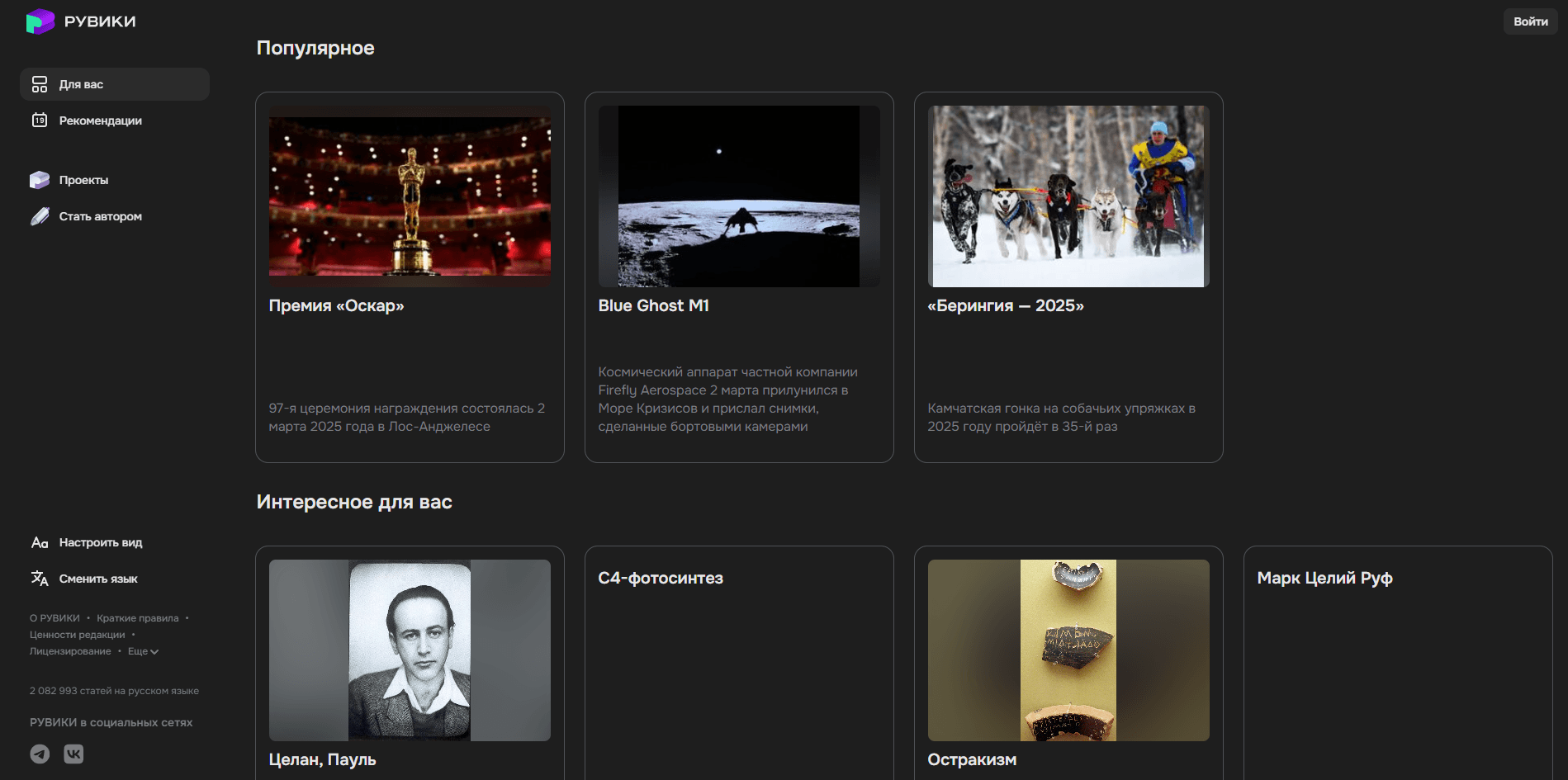The width and height of the screenshot is (1568, 780).
Task: Open the Blue Ghost M1 moon image
Action: (x=739, y=196)
